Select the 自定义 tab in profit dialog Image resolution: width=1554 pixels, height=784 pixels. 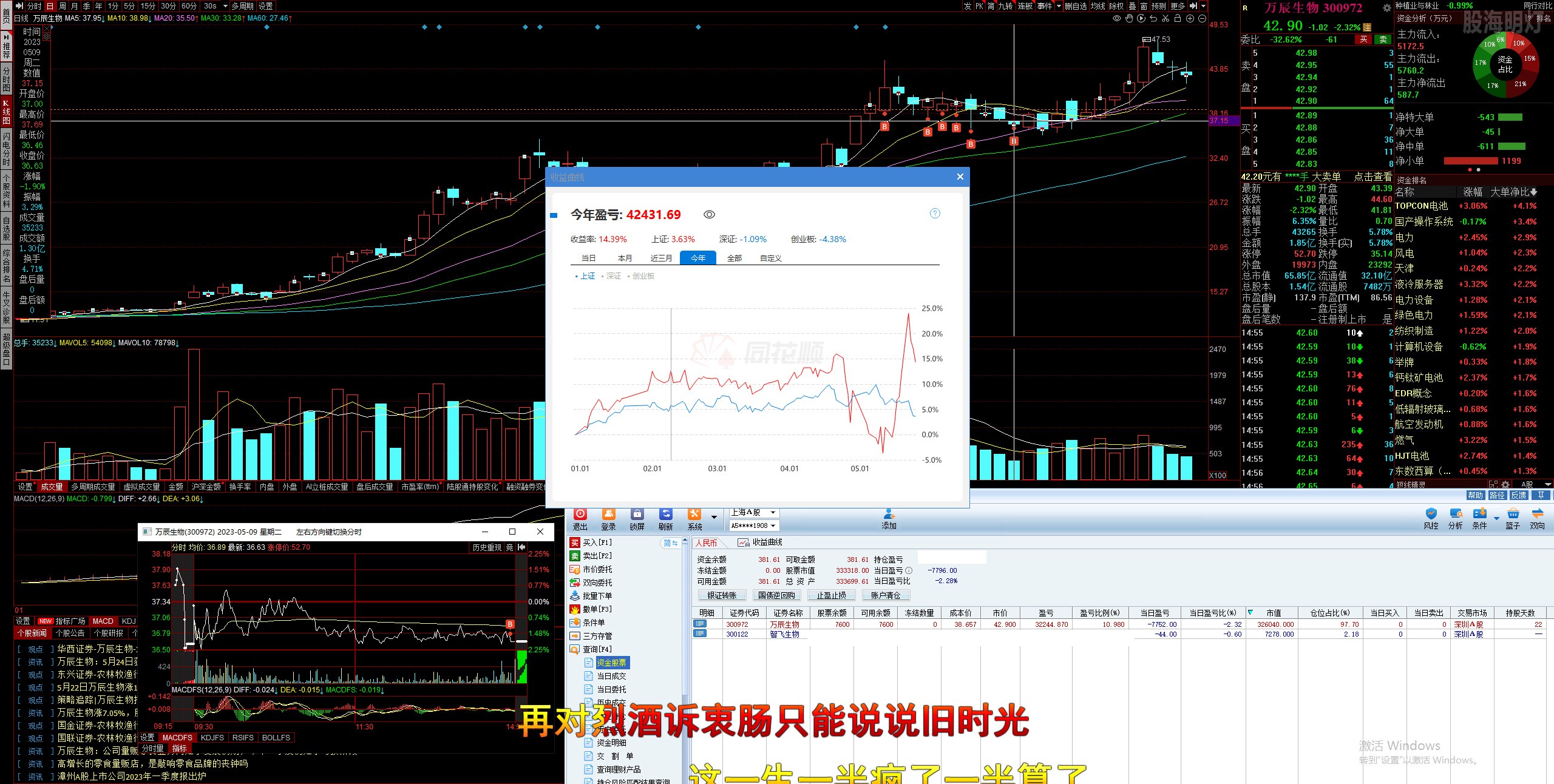point(771,258)
